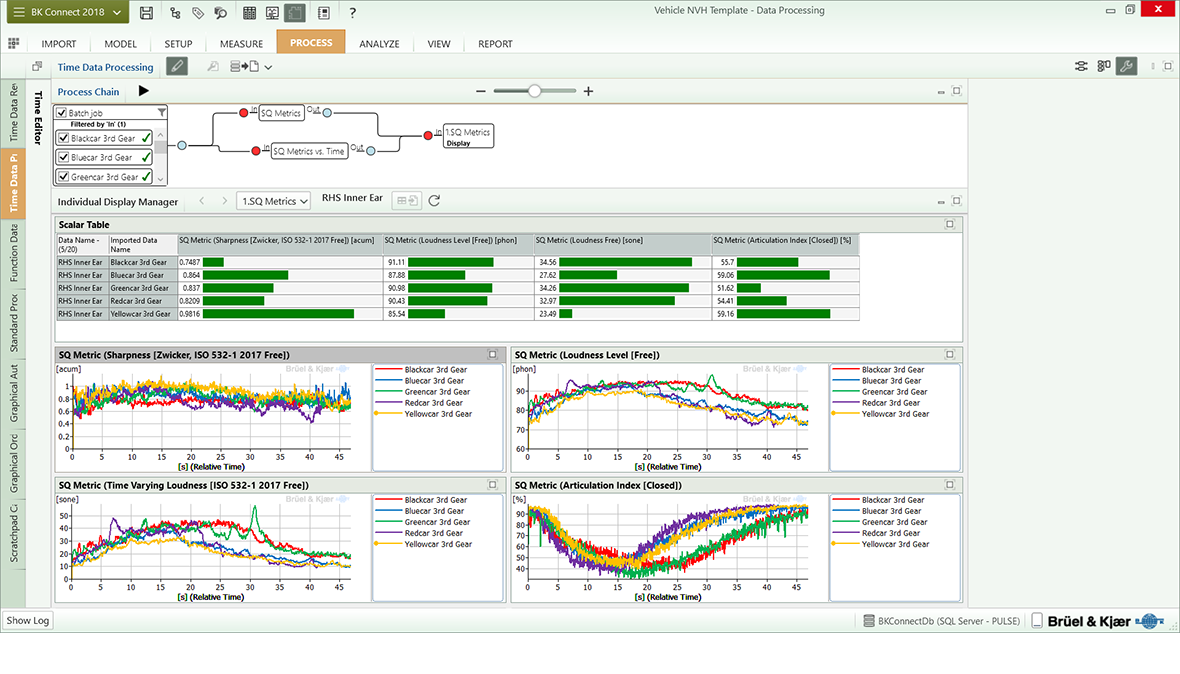
Task: Open the 1.SQ Metrics display dropdown
Action: 273,201
